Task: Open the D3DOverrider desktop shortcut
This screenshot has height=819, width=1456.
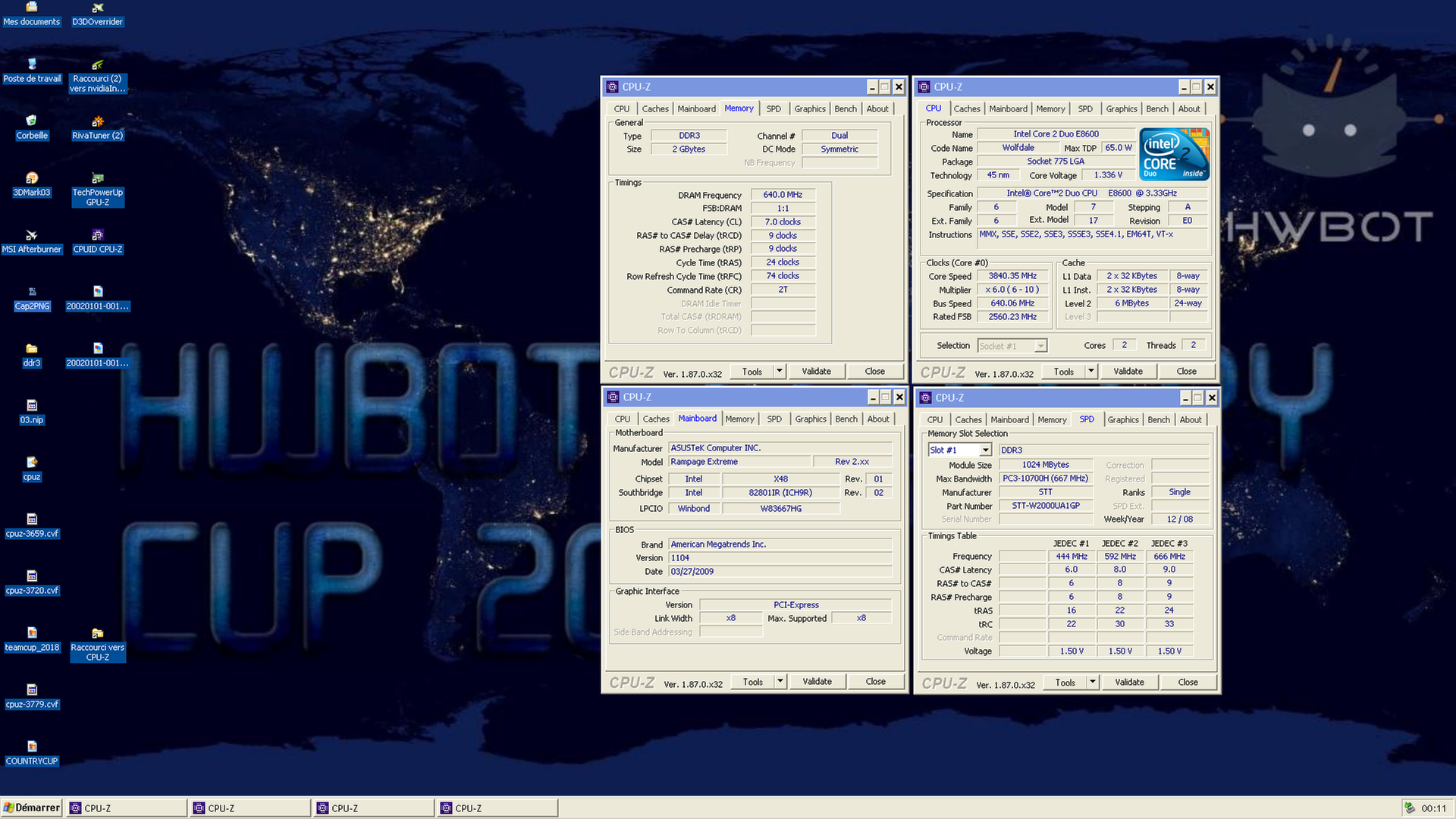Action: (97, 14)
